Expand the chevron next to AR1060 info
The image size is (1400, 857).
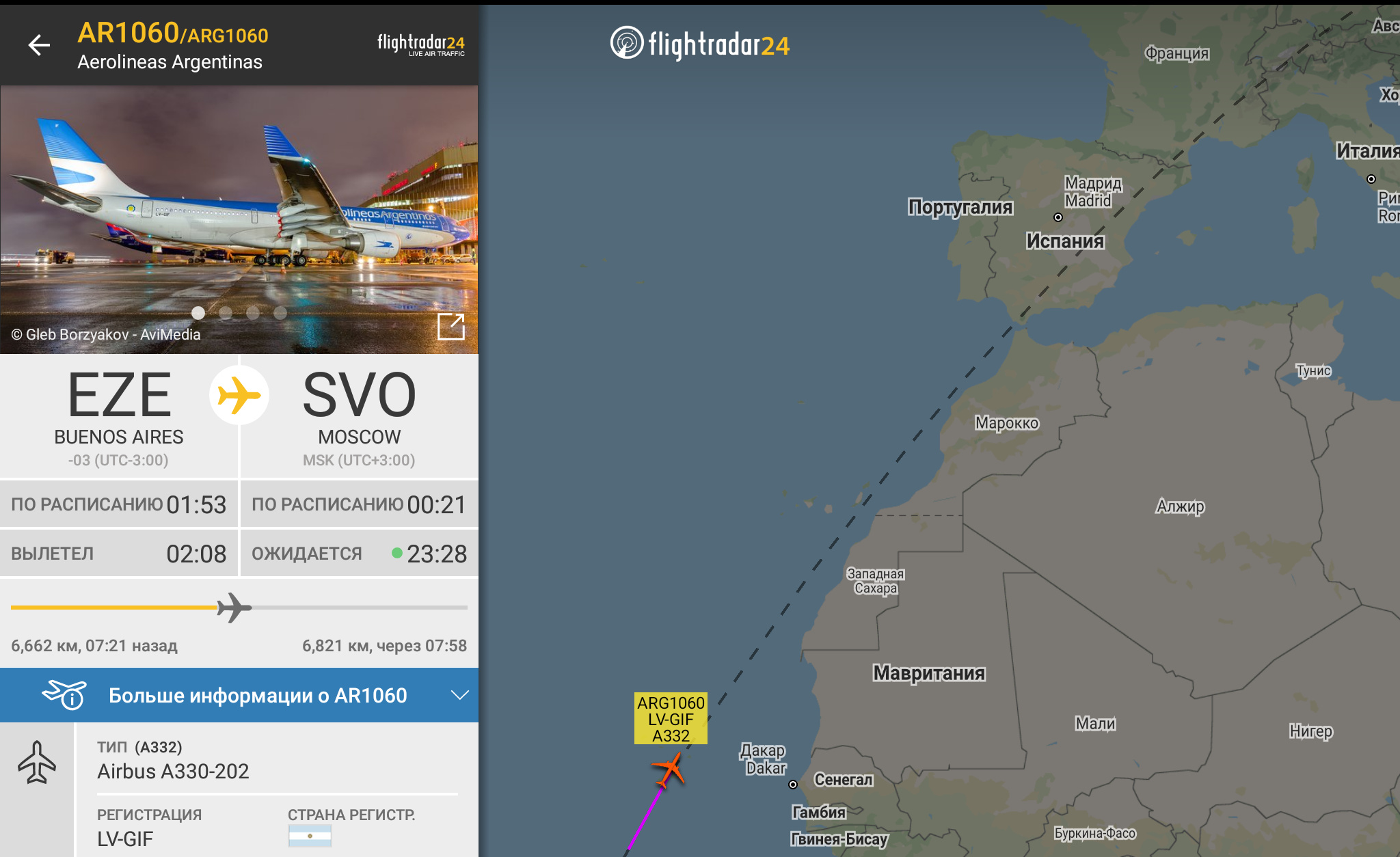pyautogui.click(x=460, y=695)
